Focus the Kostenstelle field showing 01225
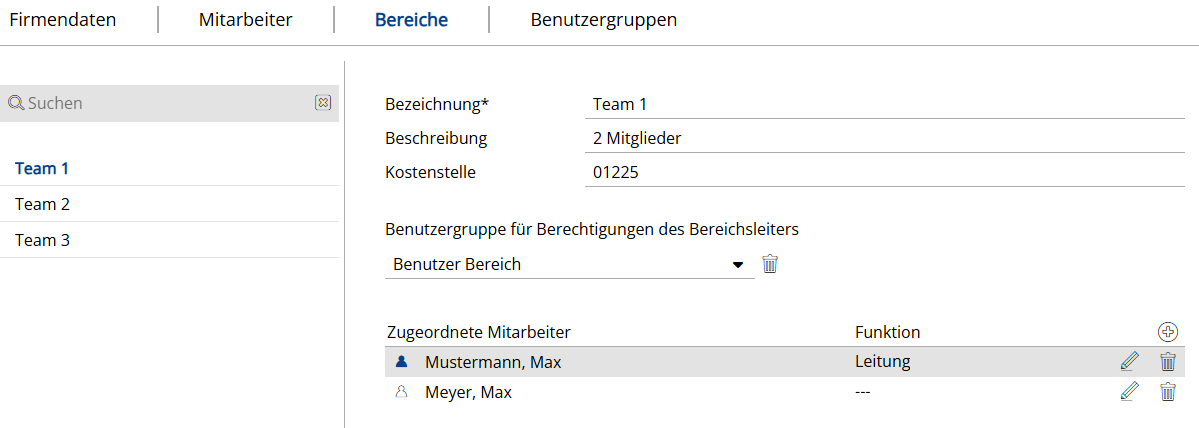Viewport: 1199px width, 428px height. [x=884, y=172]
